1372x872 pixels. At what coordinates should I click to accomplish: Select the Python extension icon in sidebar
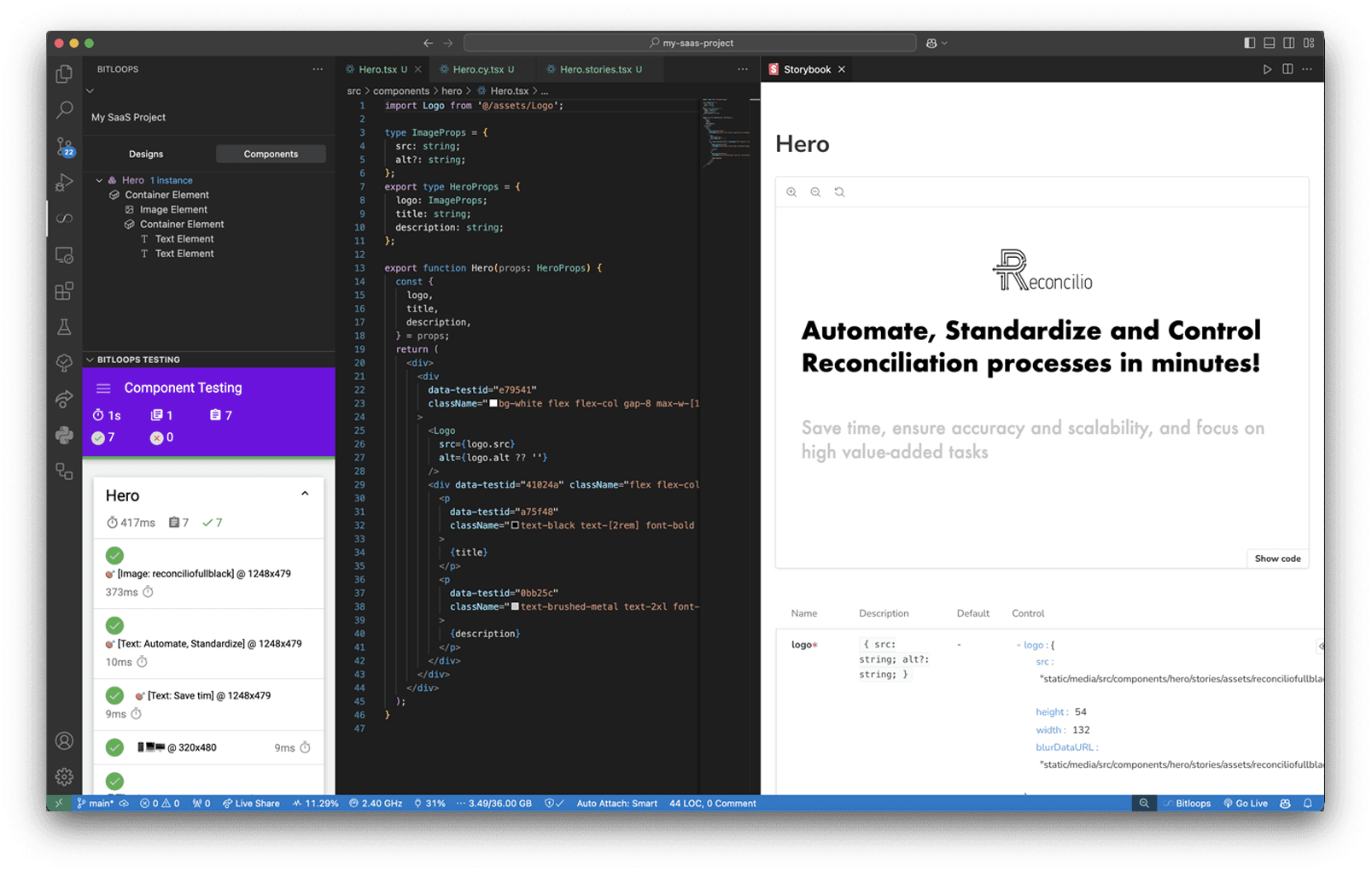pyautogui.click(x=64, y=435)
